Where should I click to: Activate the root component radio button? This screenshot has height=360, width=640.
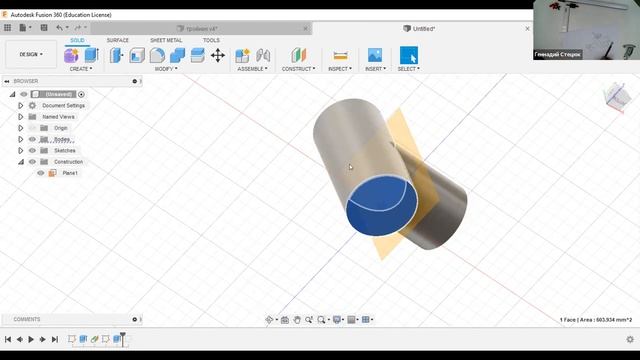coord(81,94)
